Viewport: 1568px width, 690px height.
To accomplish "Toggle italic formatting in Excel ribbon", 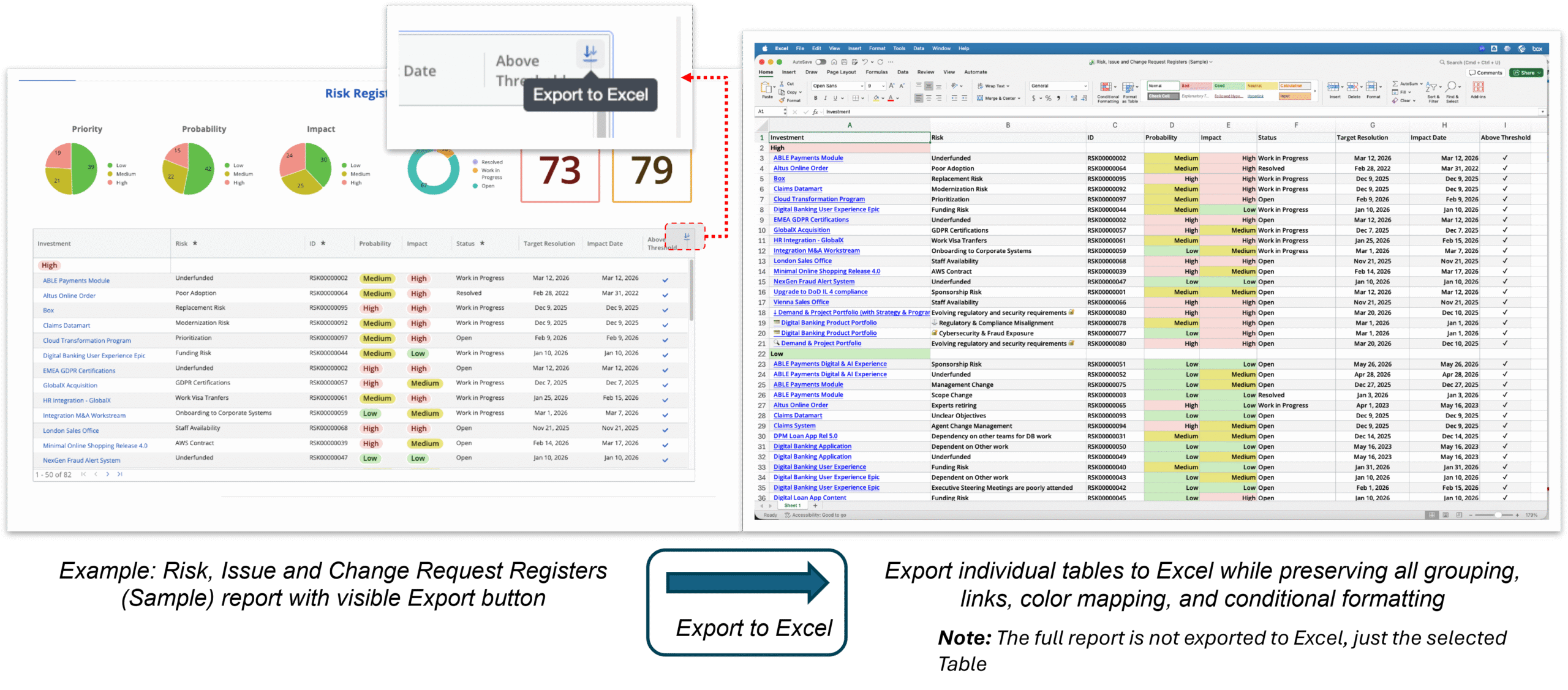I will coord(825,98).
